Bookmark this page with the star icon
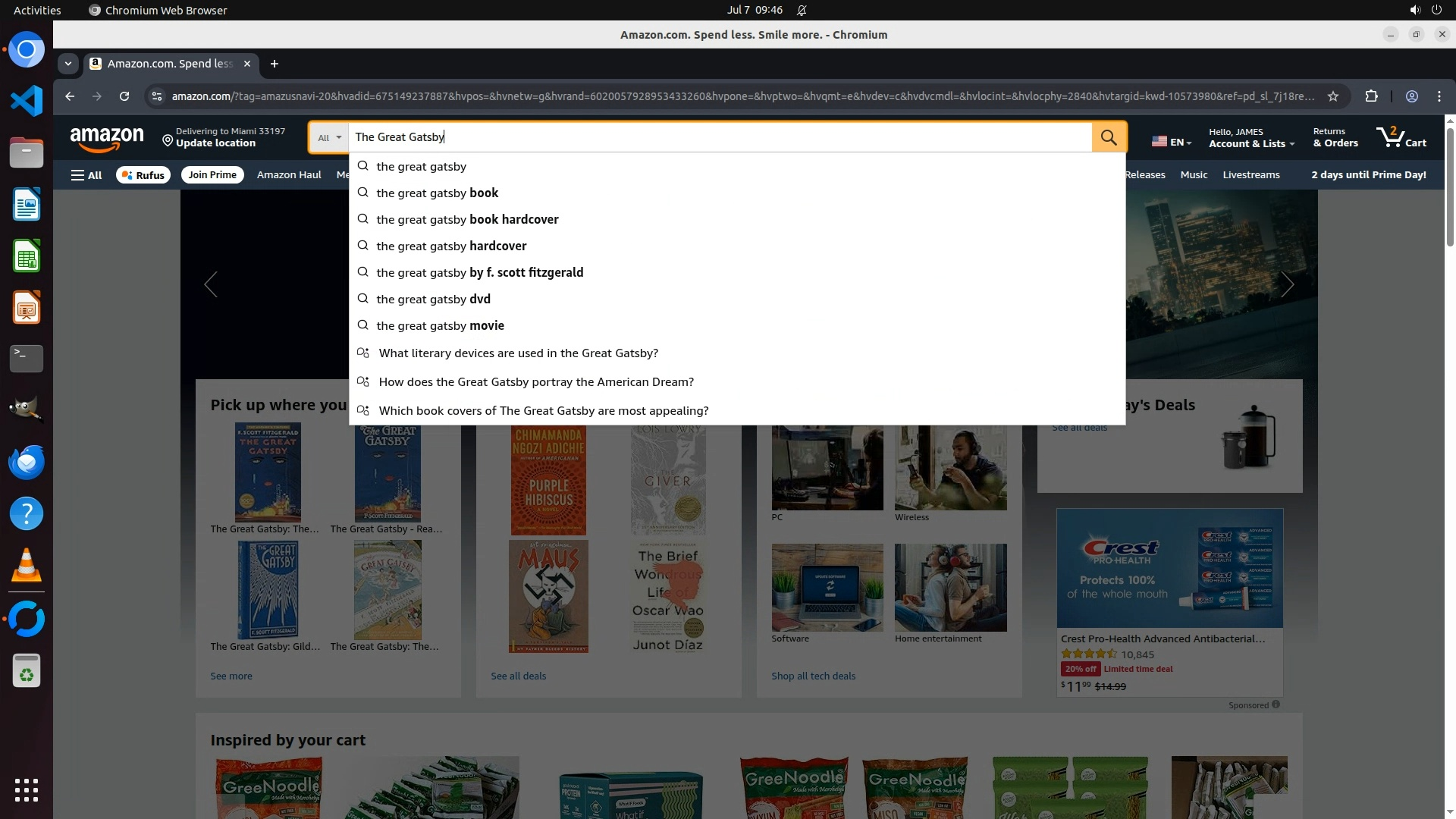1456x819 pixels. click(1333, 96)
